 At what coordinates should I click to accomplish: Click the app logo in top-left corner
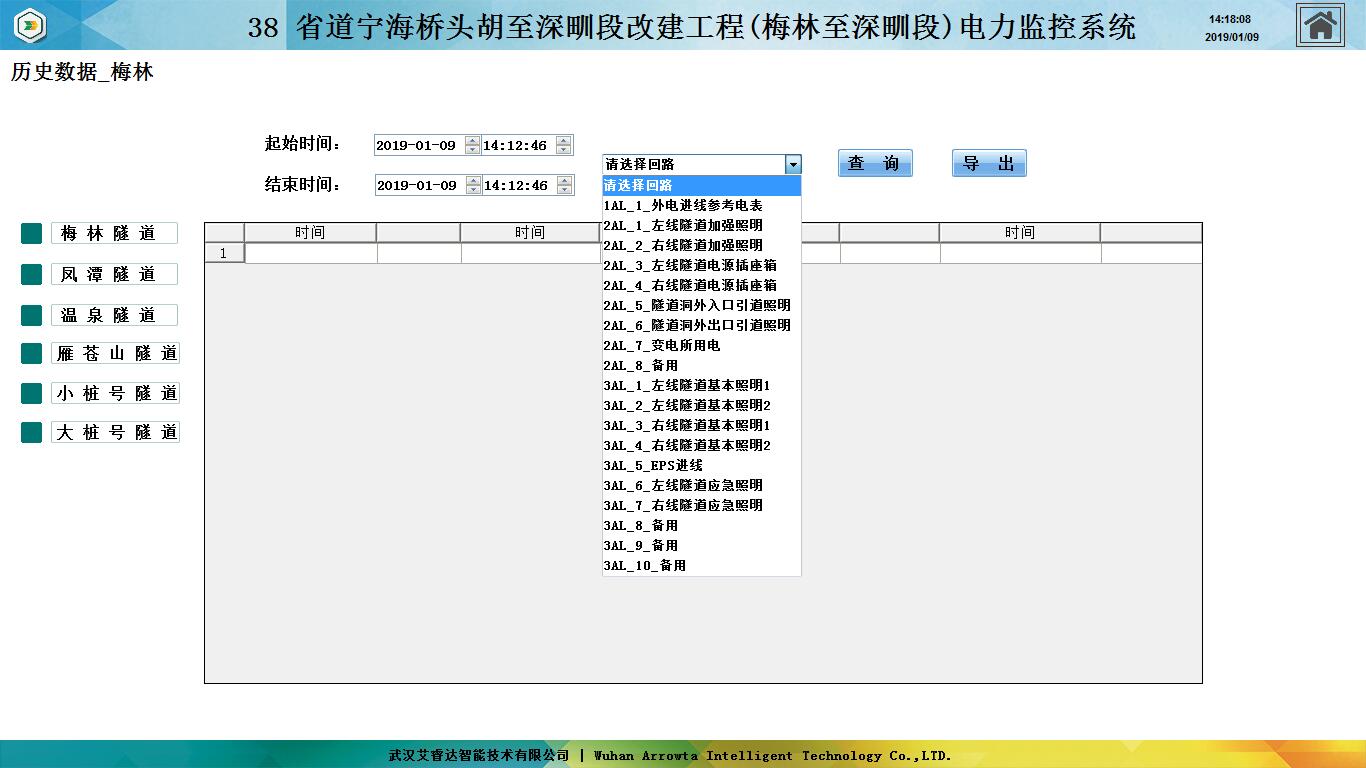point(32,25)
